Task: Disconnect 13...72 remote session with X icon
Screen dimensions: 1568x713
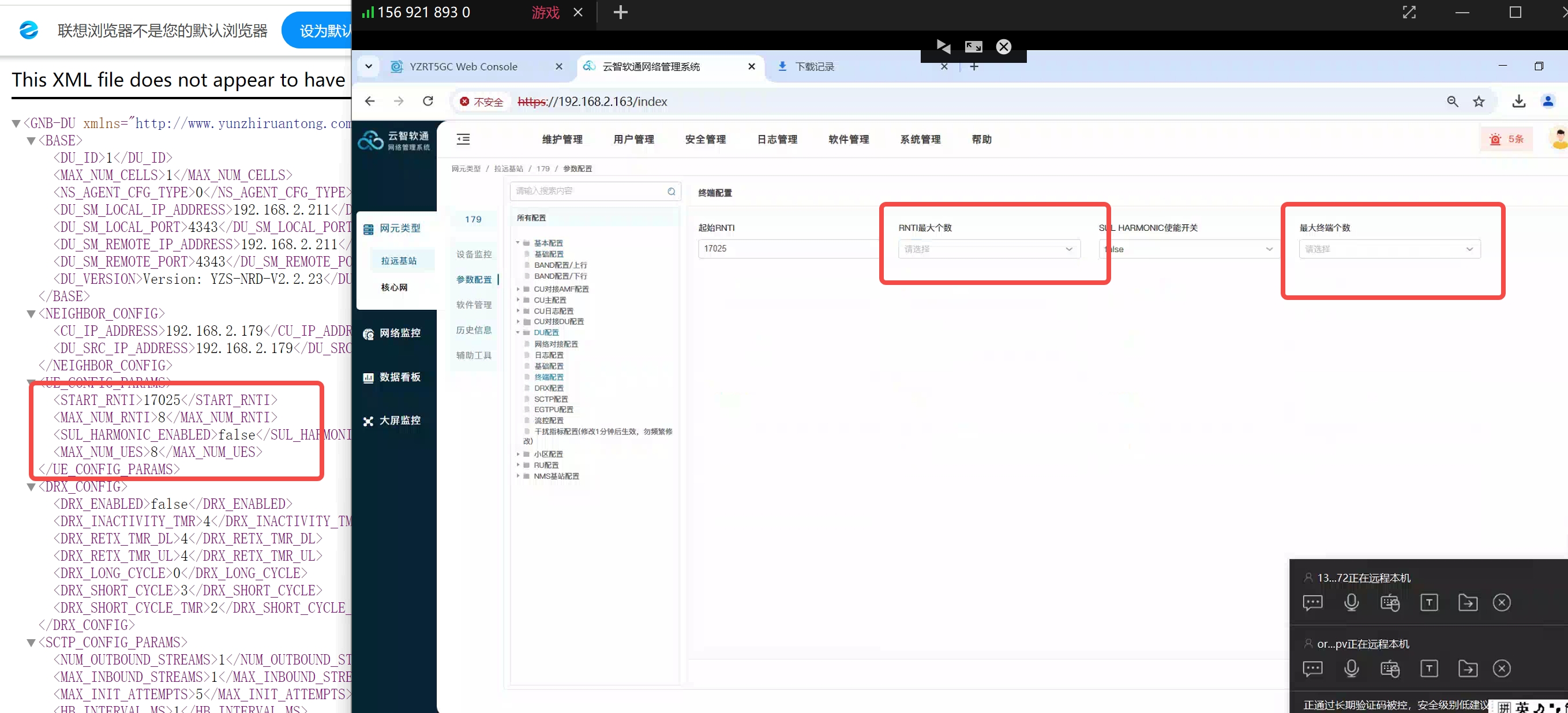Action: pos(1502,603)
